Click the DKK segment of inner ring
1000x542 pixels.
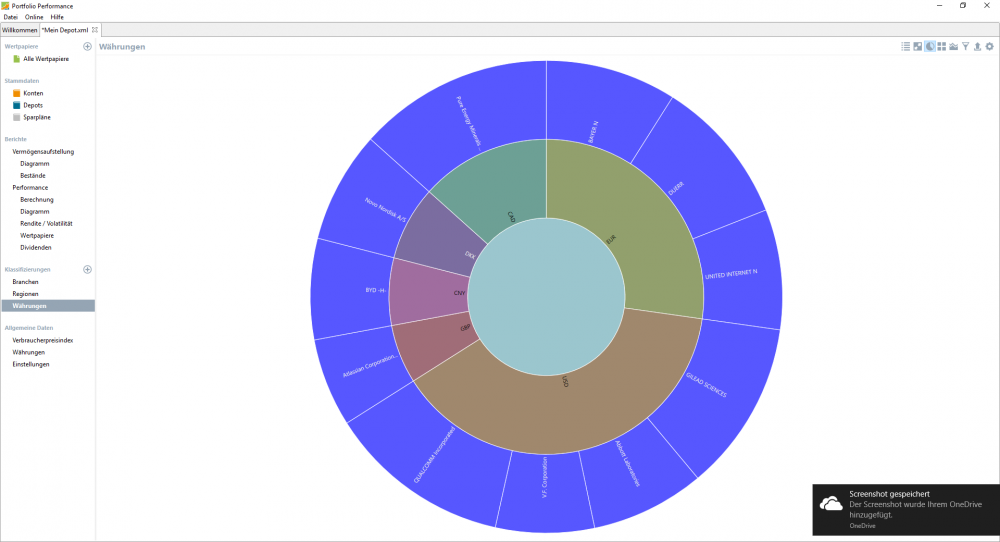tap(441, 236)
